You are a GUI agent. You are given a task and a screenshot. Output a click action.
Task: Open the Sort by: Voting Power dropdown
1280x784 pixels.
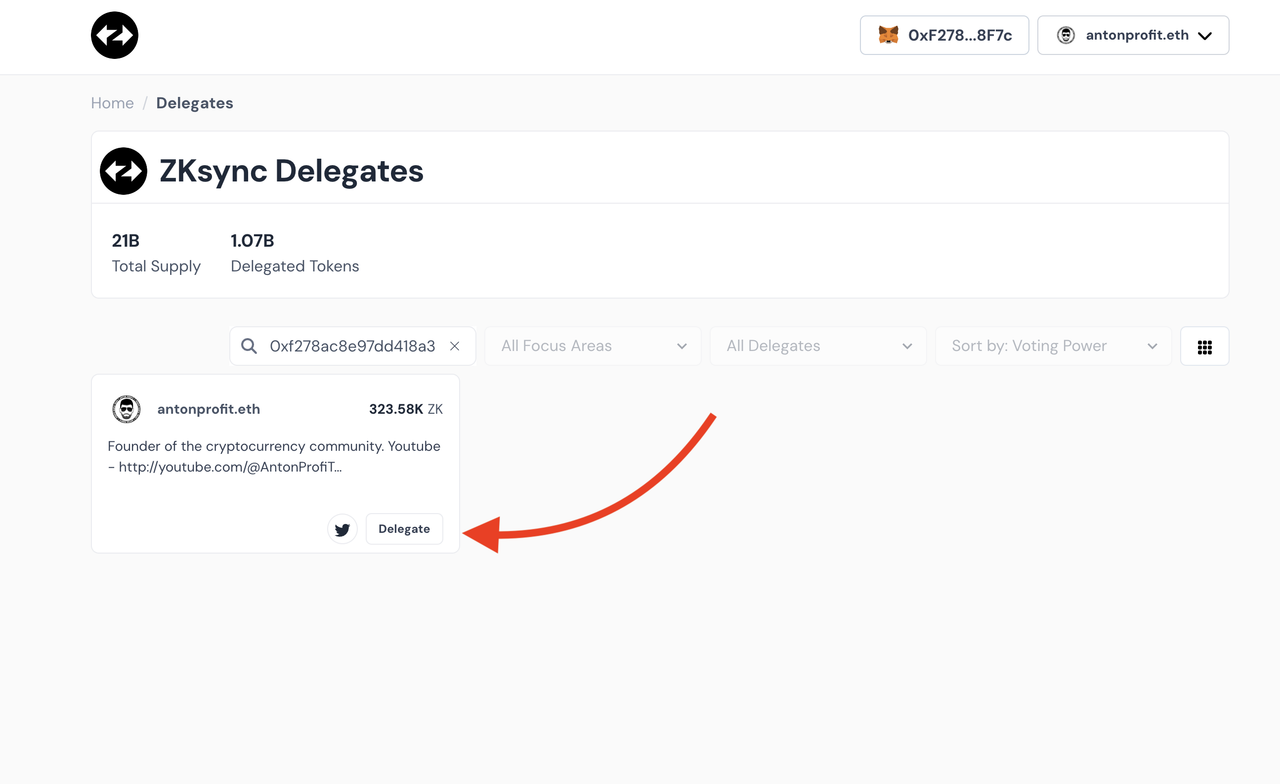(1053, 346)
